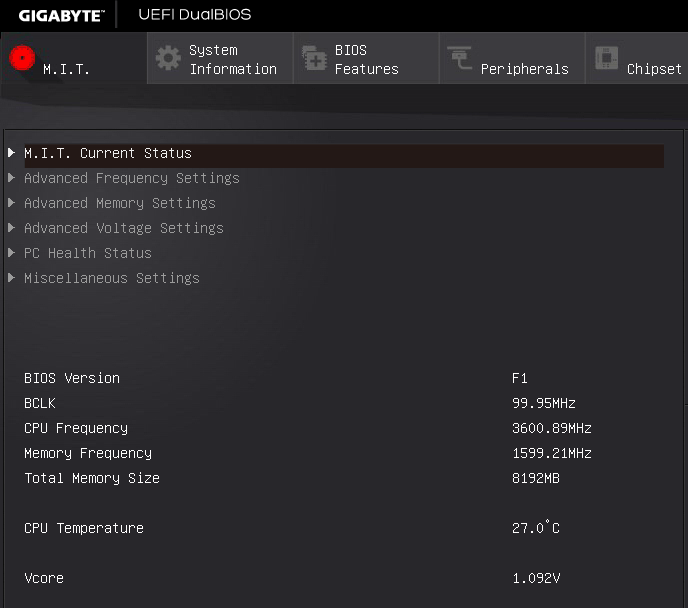The width and height of the screenshot is (688, 608).
Task: Open the Chipset tab
Action: click(x=637, y=58)
